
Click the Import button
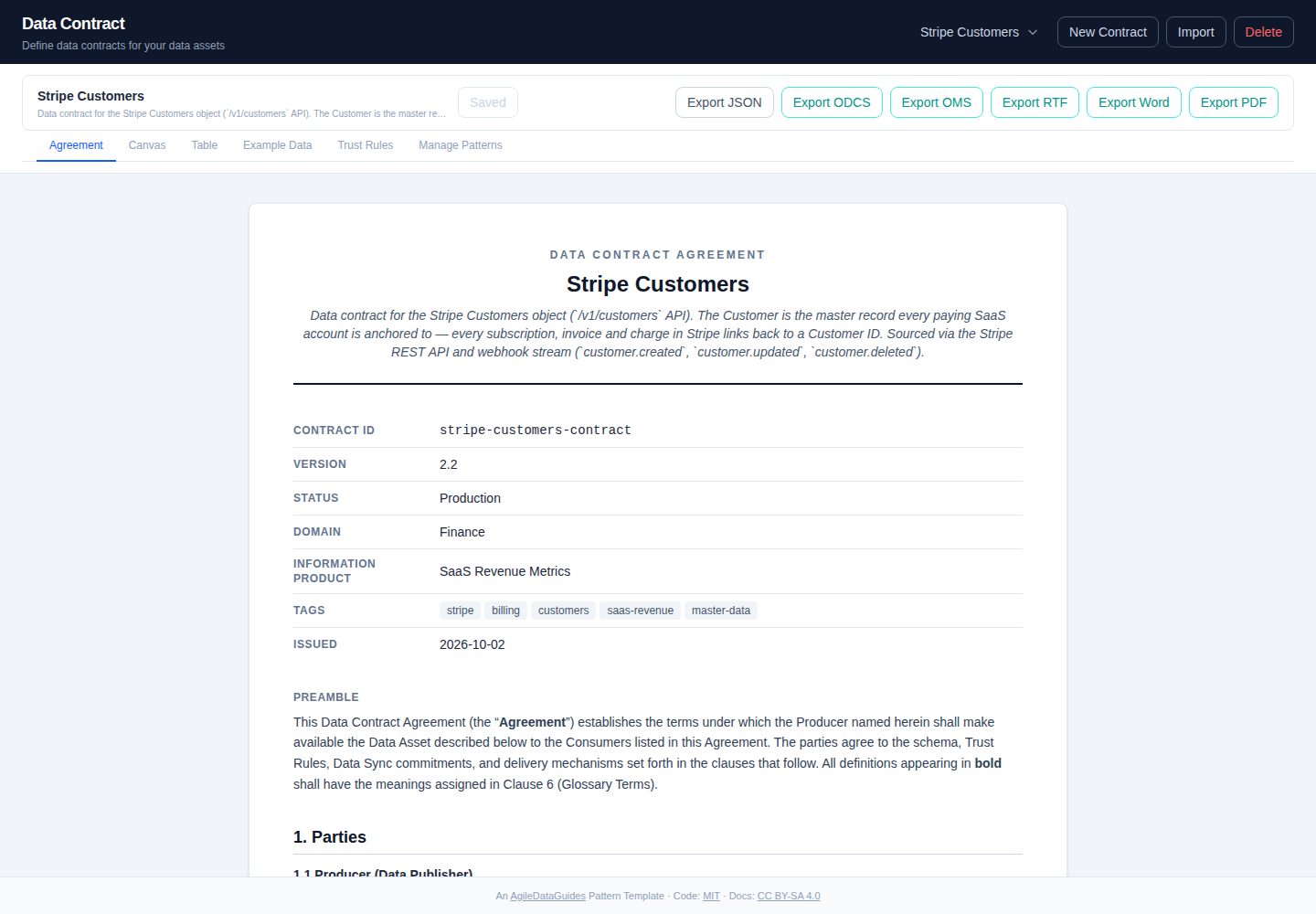(x=1195, y=32)
